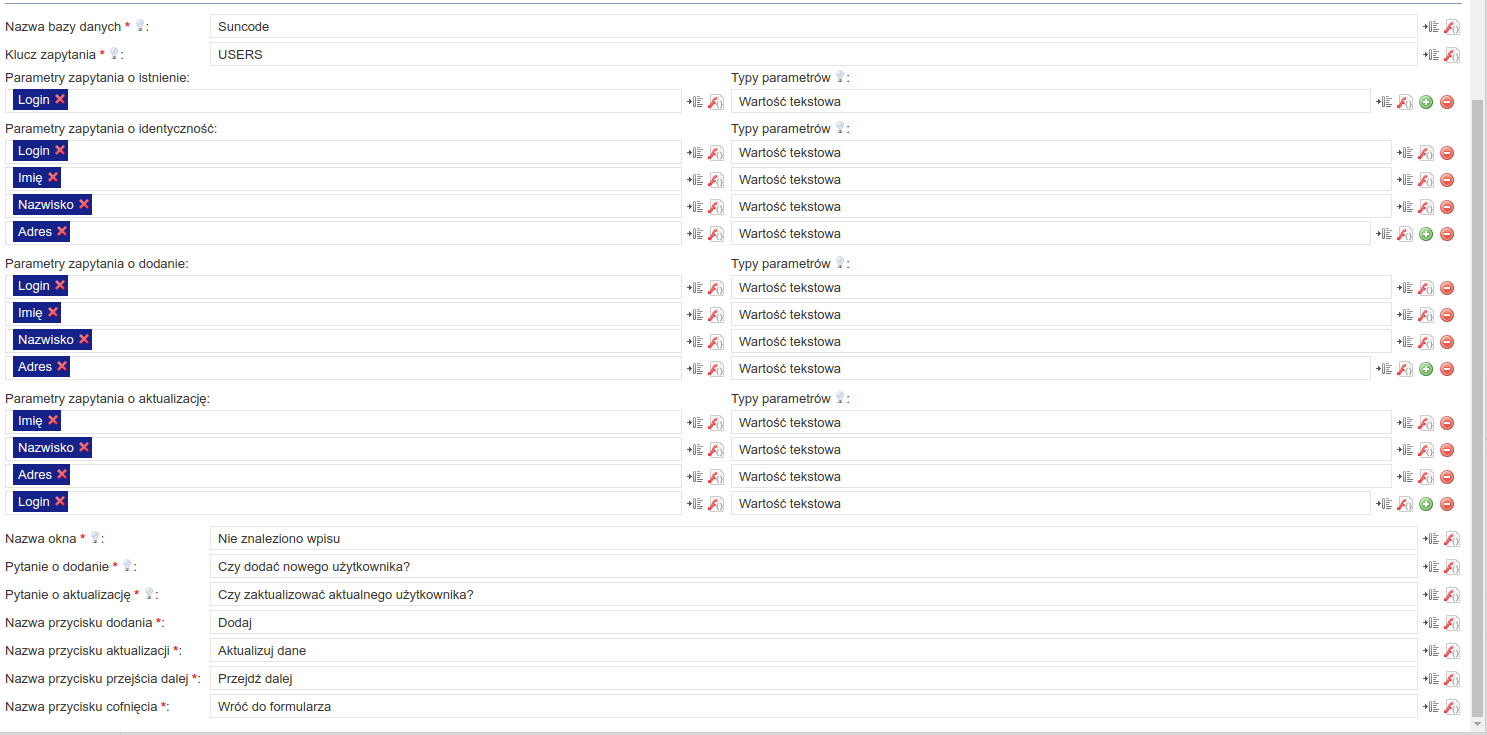
Task: Remove Login tag in update parameters
Action: (60, 501)
